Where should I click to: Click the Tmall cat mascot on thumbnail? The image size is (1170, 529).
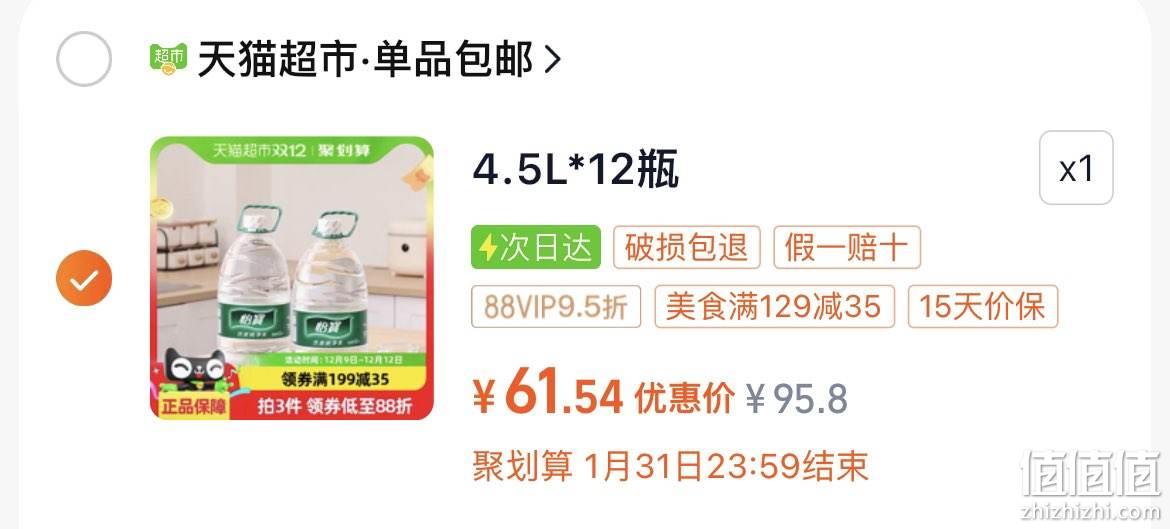coord(193,369)
